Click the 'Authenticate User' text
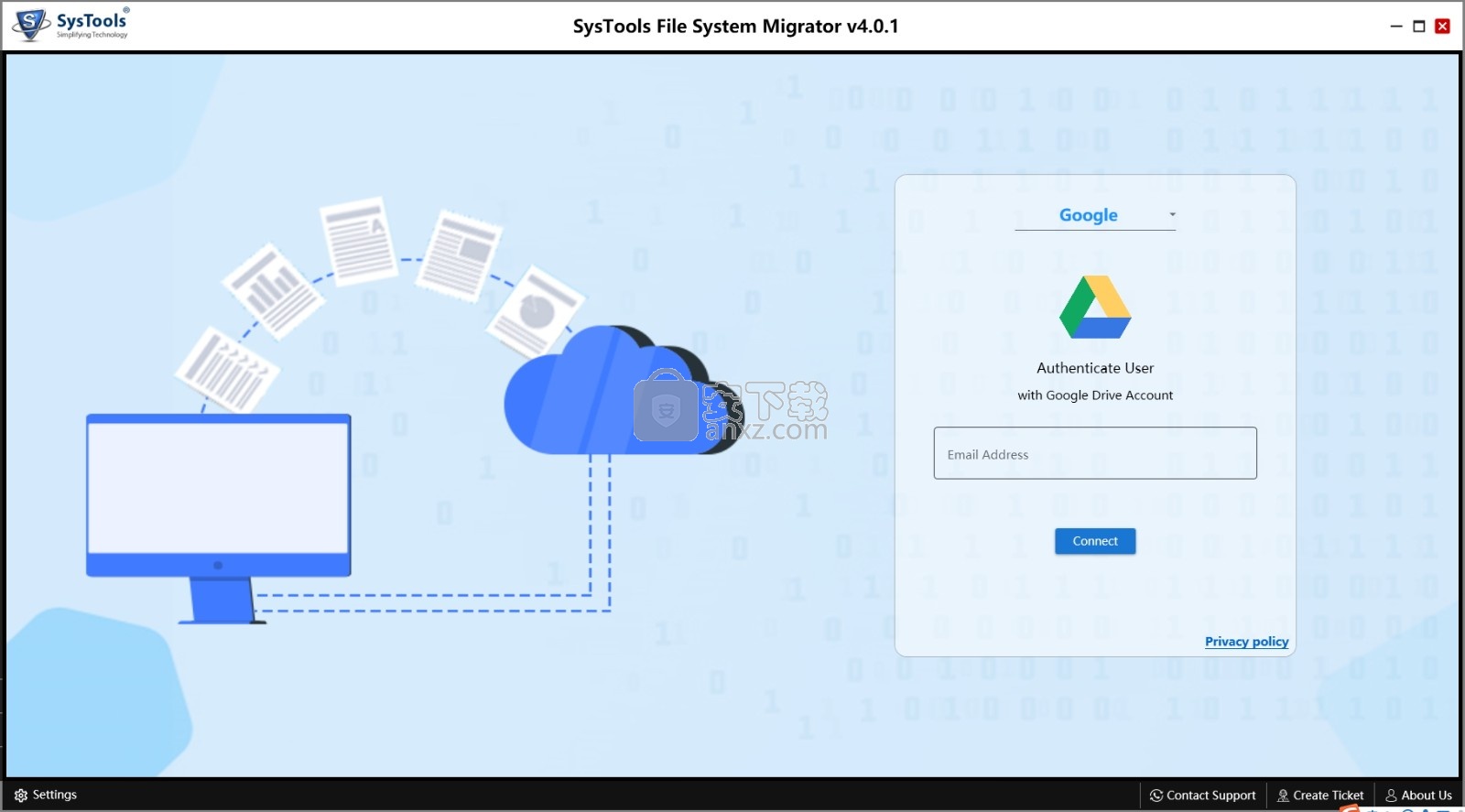Screen dimensions: 1465x812 [1095, 368]
